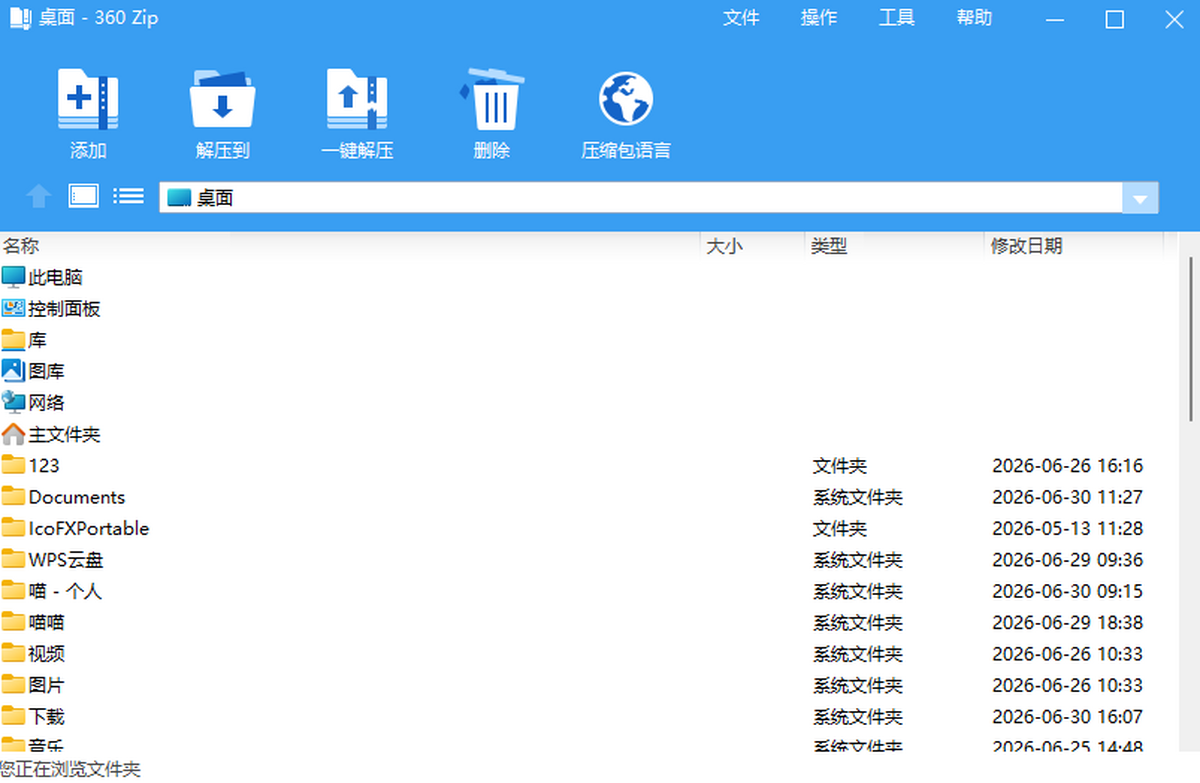Click the folder icon of 123

pyautogui.click(x=13, y=465)
